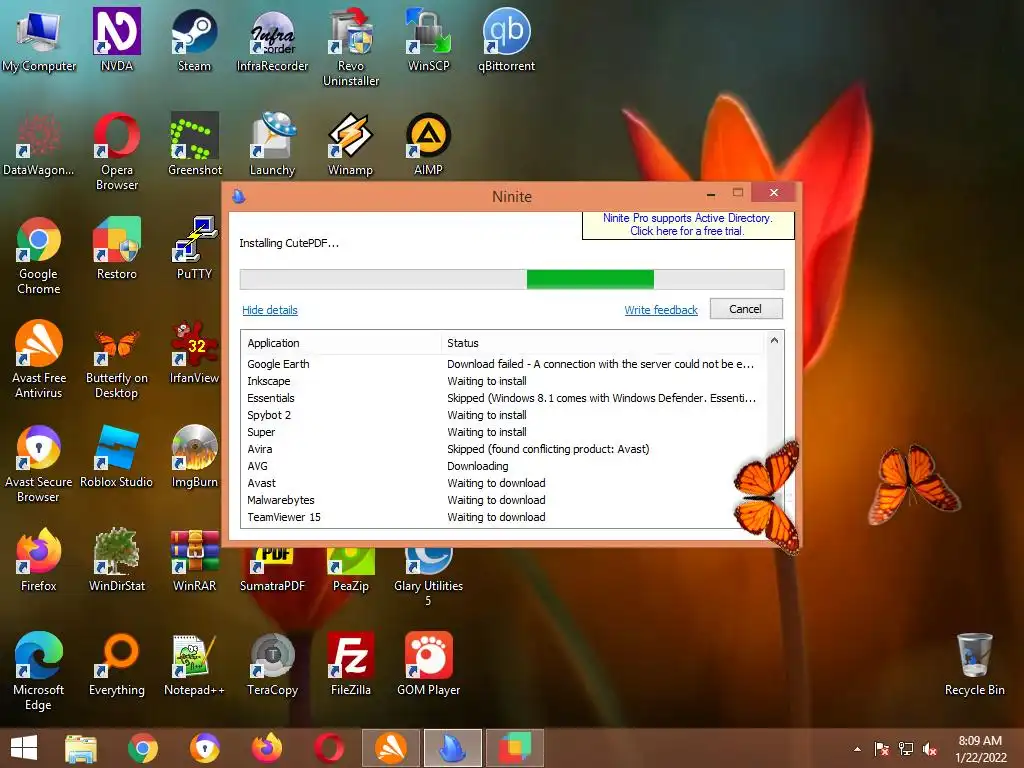Select the AVG row showing Downloading
This screenshot has width=1024, height=768.
tap(503, 466)
